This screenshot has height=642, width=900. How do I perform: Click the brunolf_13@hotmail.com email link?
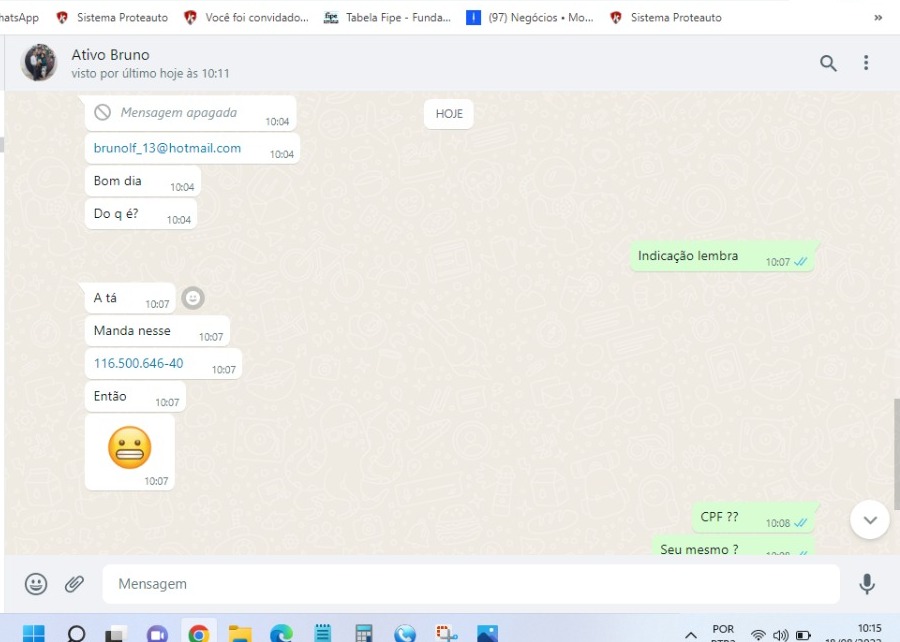tap(167, 148)
